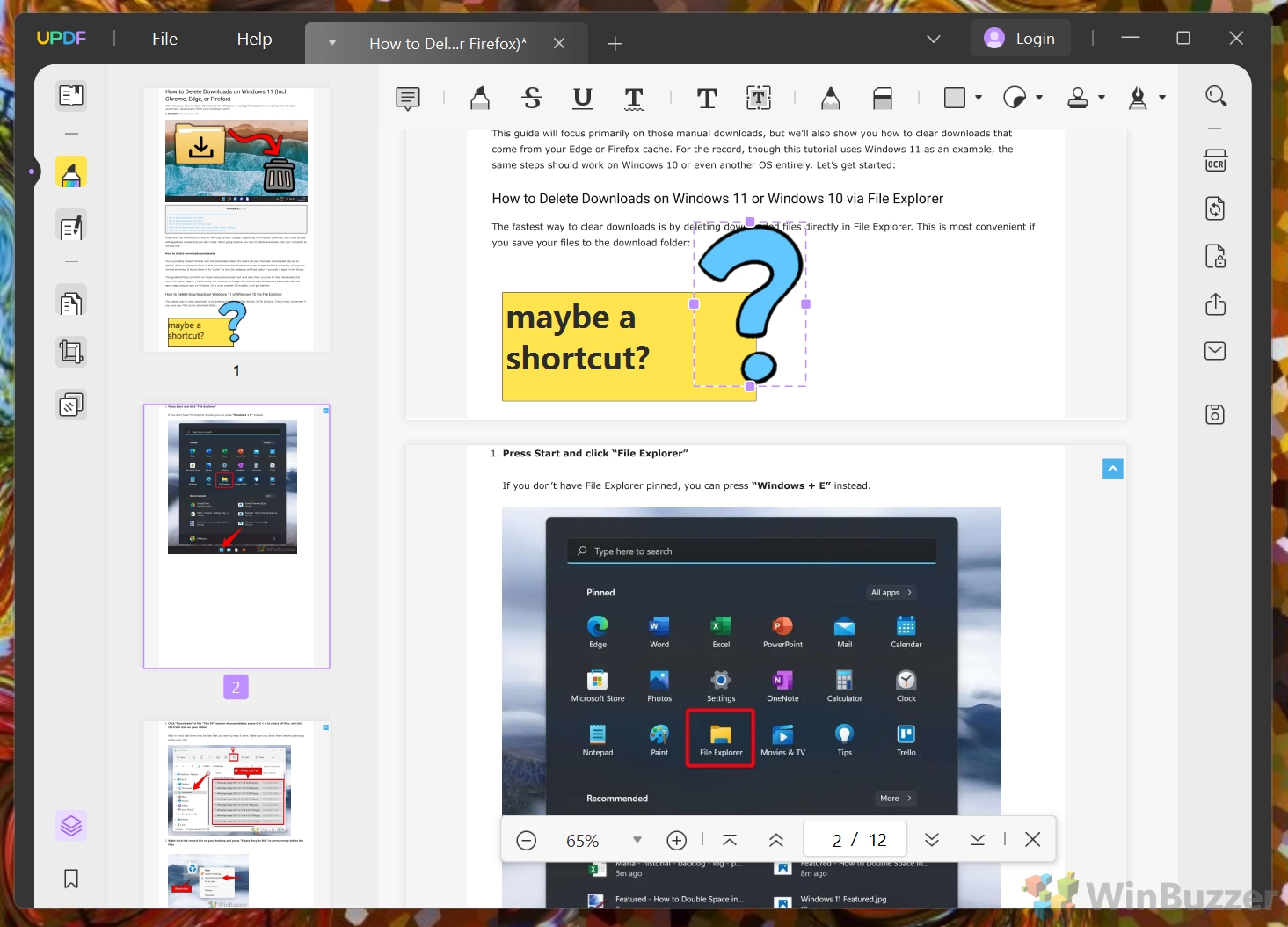This screenshot has height=927, width=1288.
Task: Select the Stamp tool
Action: tap(1078, 98)
